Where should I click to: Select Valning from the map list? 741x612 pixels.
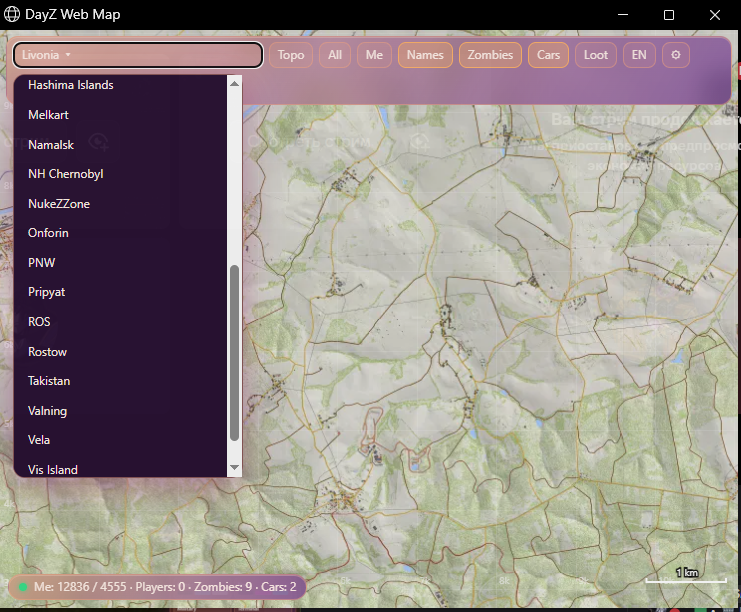click(x=121, y=411)
